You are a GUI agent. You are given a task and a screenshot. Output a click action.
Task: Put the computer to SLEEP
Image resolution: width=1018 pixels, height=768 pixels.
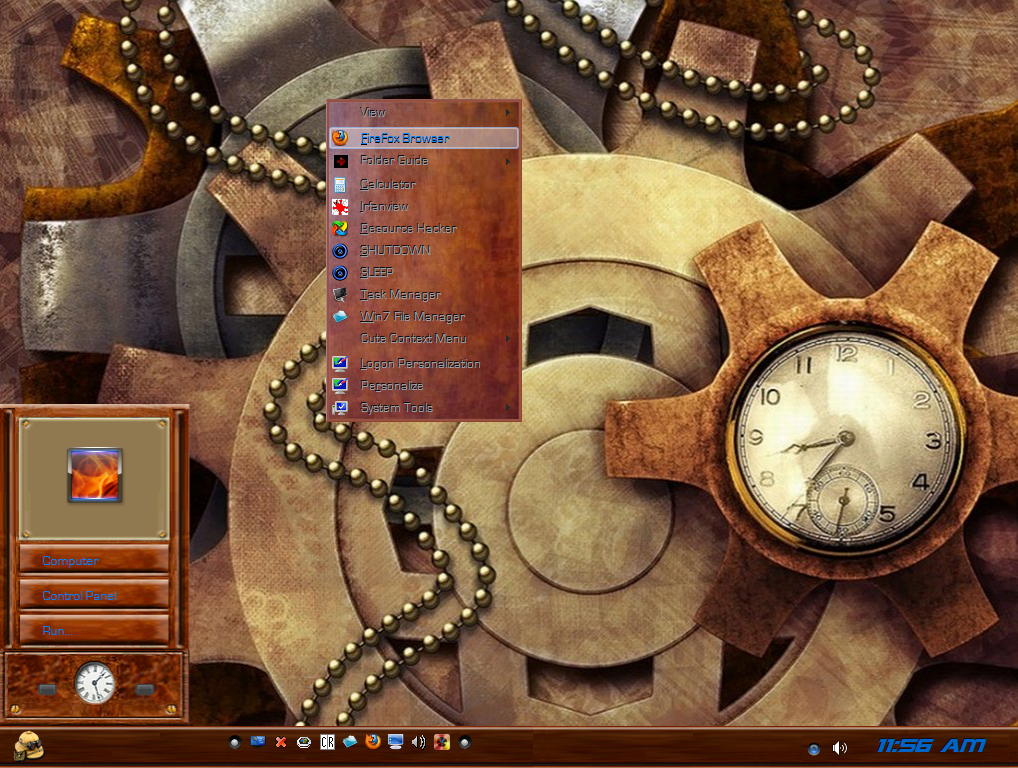pos(374,272)
